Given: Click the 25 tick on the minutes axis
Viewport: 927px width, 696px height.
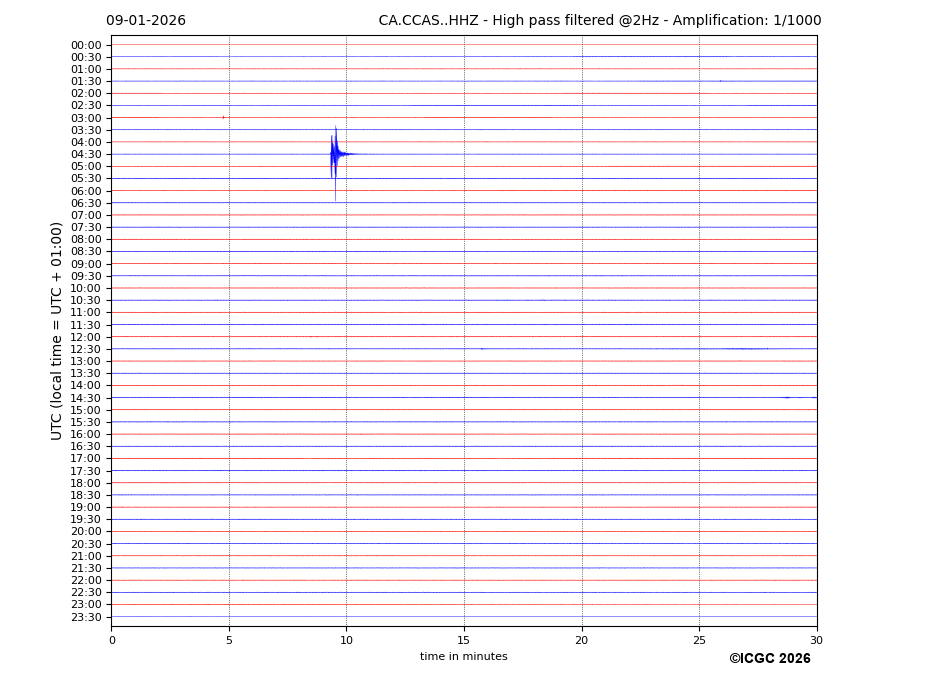Looking at the screenshot, I should click(x=699, y=639).
